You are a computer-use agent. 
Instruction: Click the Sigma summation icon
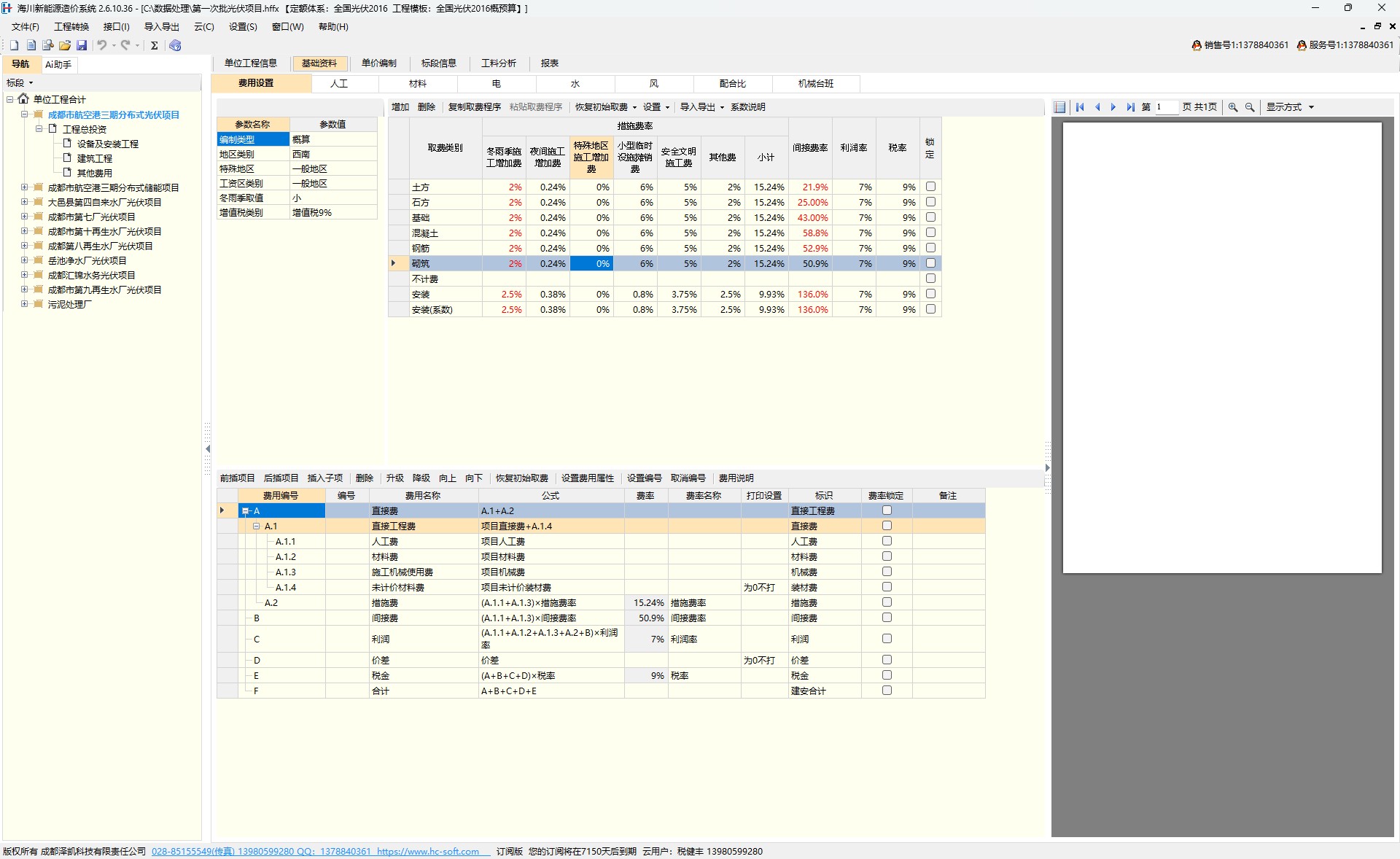coord(155,45)
